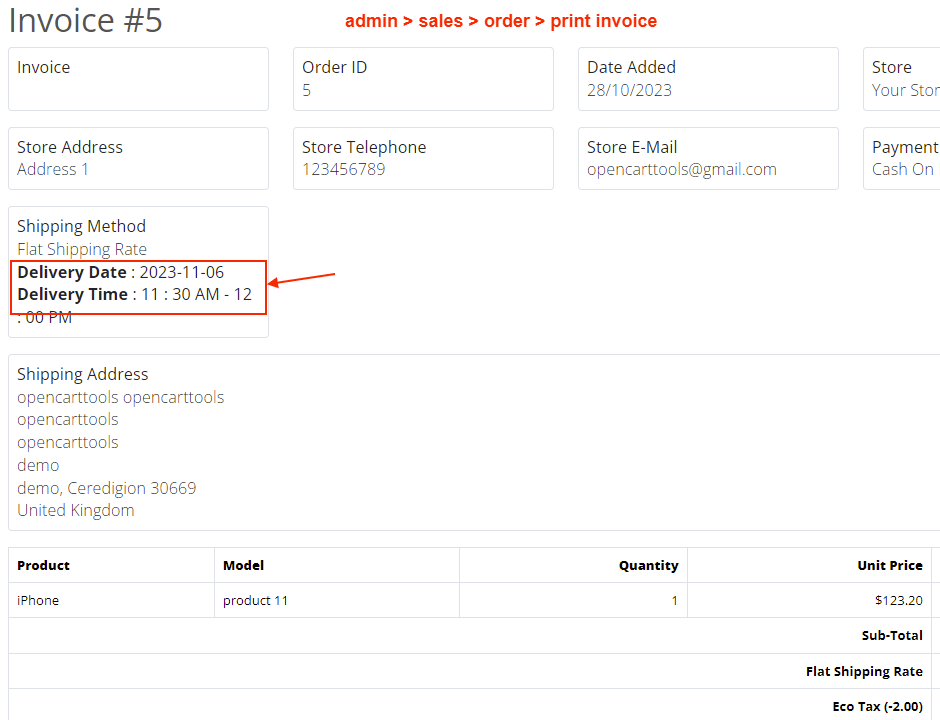Click the Quantity column header
The image size is (940, 720).
pyautogui.click(x=648, y=565)
